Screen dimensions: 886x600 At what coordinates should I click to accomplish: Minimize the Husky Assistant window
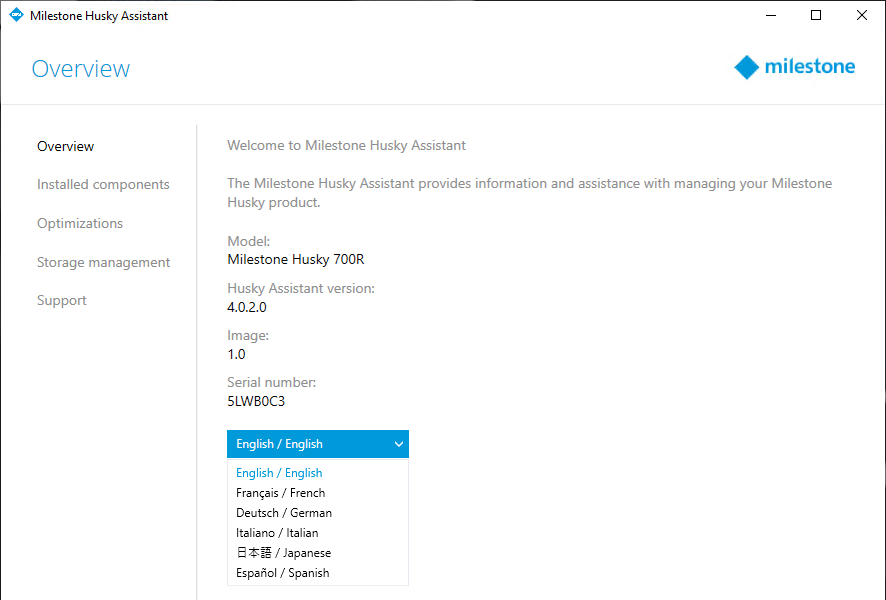tap(770, 15)
